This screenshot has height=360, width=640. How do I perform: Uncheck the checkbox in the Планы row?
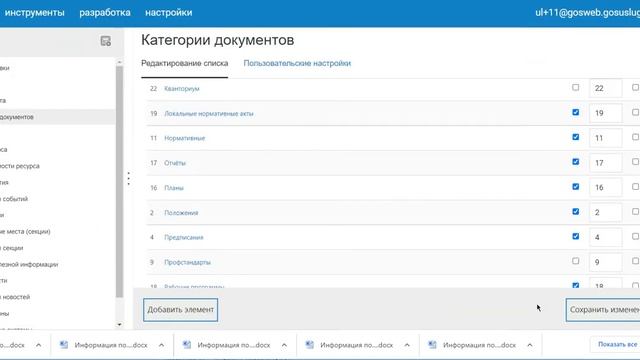tap(576, 187)
